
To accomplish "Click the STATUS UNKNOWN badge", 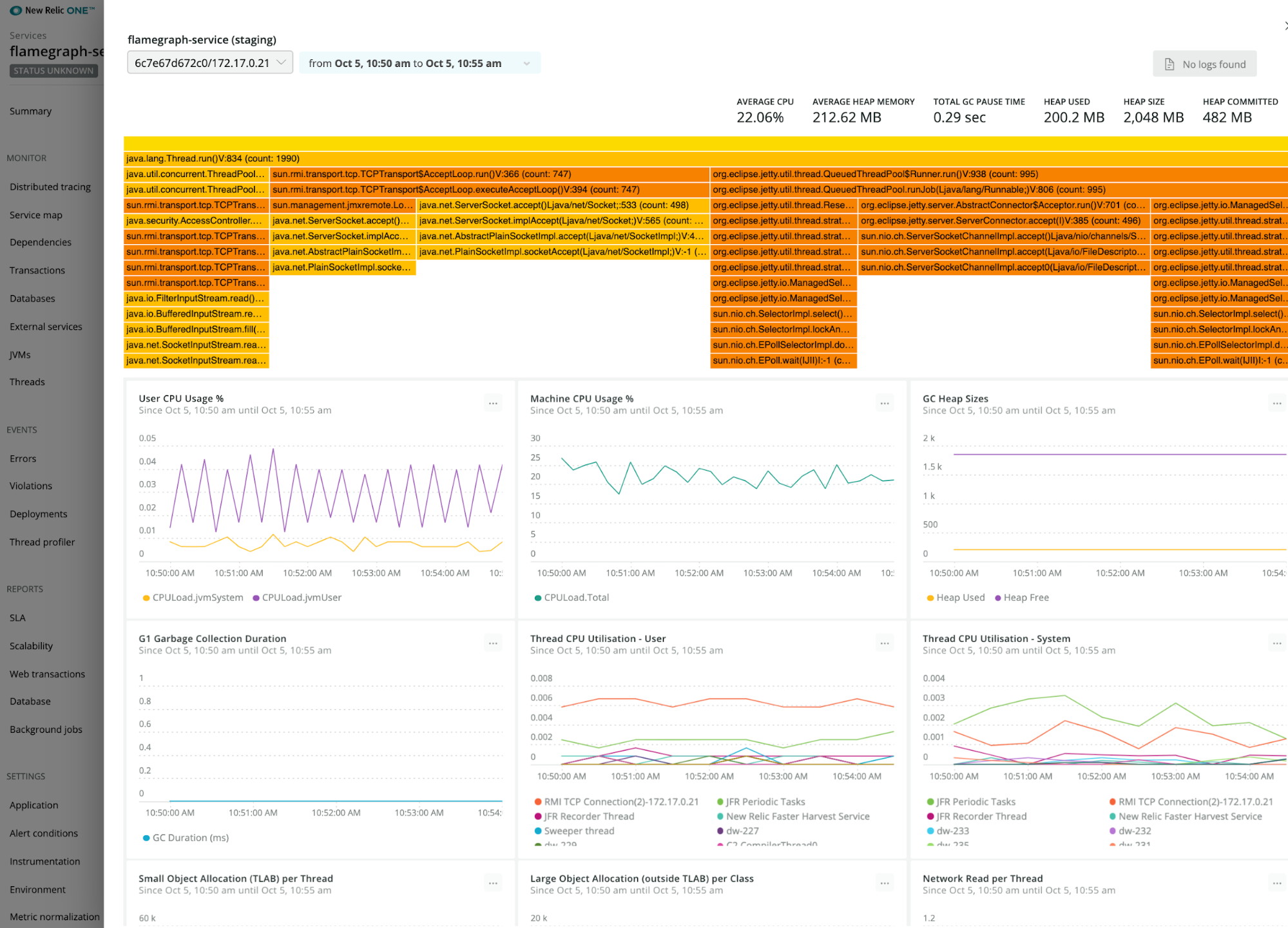I will click(53, 71).
